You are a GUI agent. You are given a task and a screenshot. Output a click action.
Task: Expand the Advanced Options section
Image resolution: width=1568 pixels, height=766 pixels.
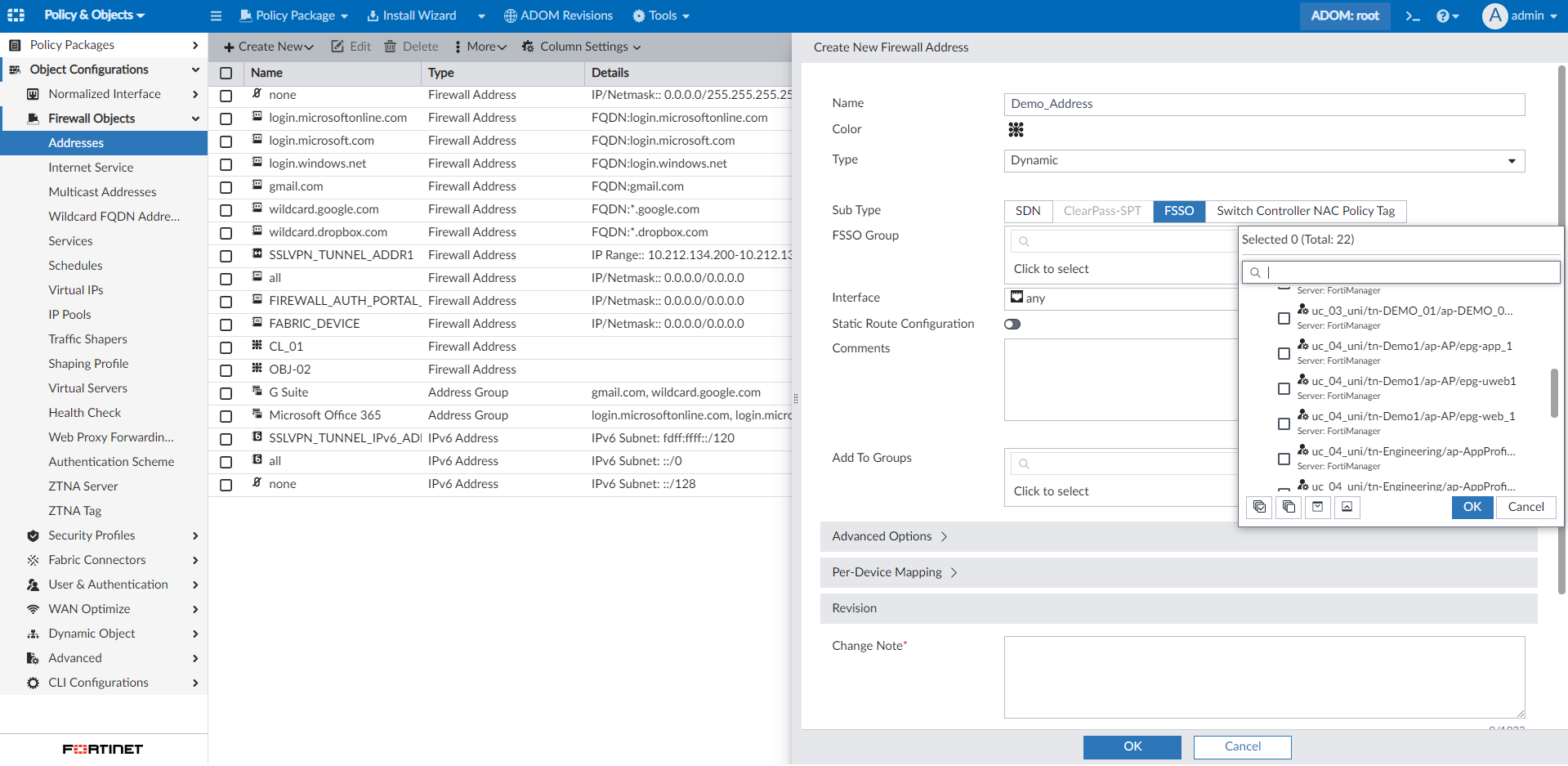pos(889,536)
